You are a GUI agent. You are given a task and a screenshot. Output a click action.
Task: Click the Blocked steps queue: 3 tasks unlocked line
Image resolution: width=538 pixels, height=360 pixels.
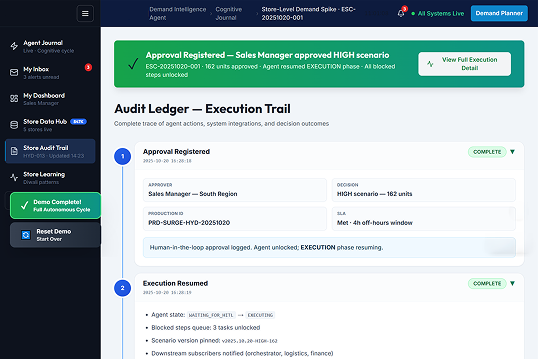tap(206, 328)
